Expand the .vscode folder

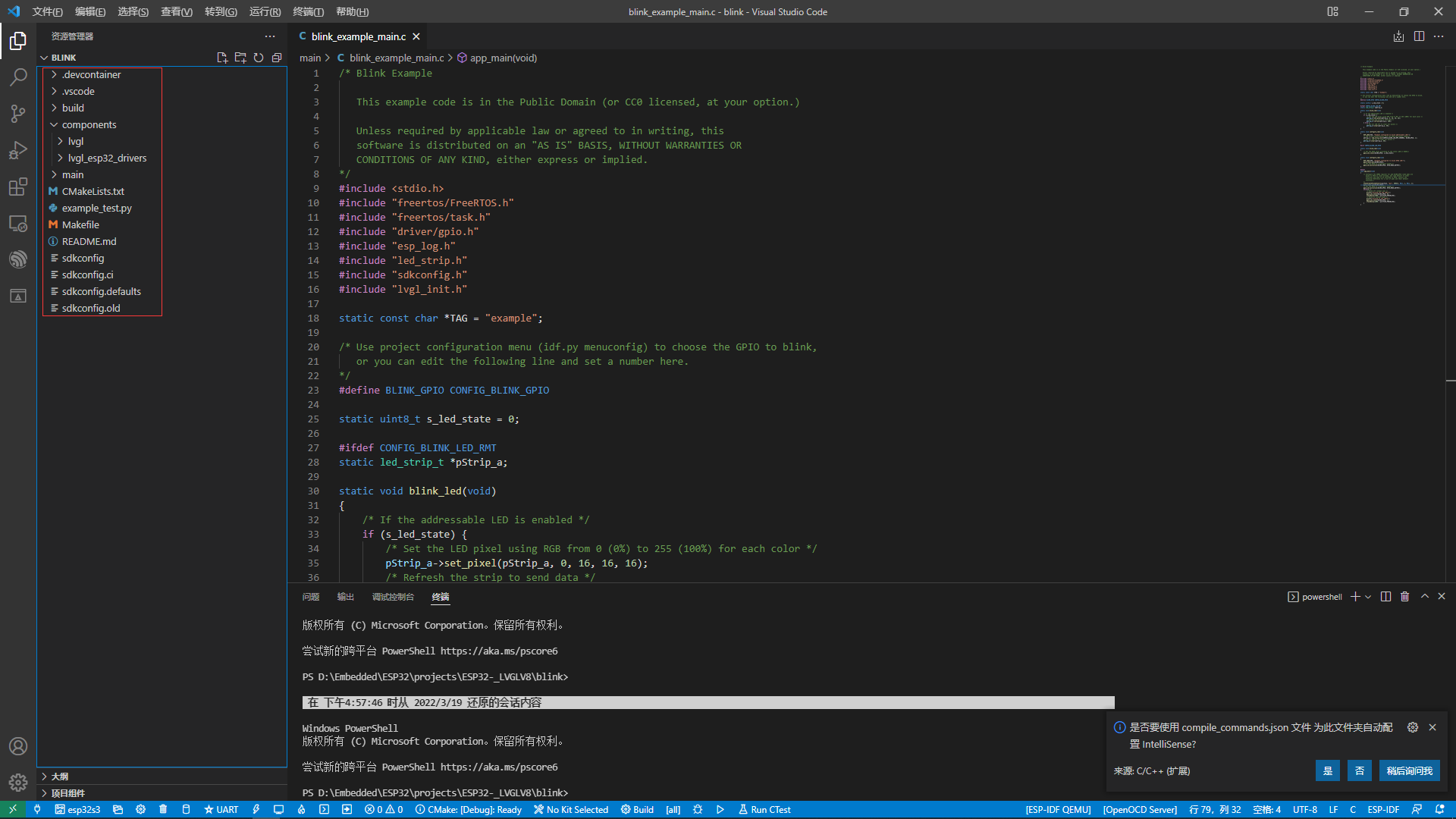click(78, 91)
